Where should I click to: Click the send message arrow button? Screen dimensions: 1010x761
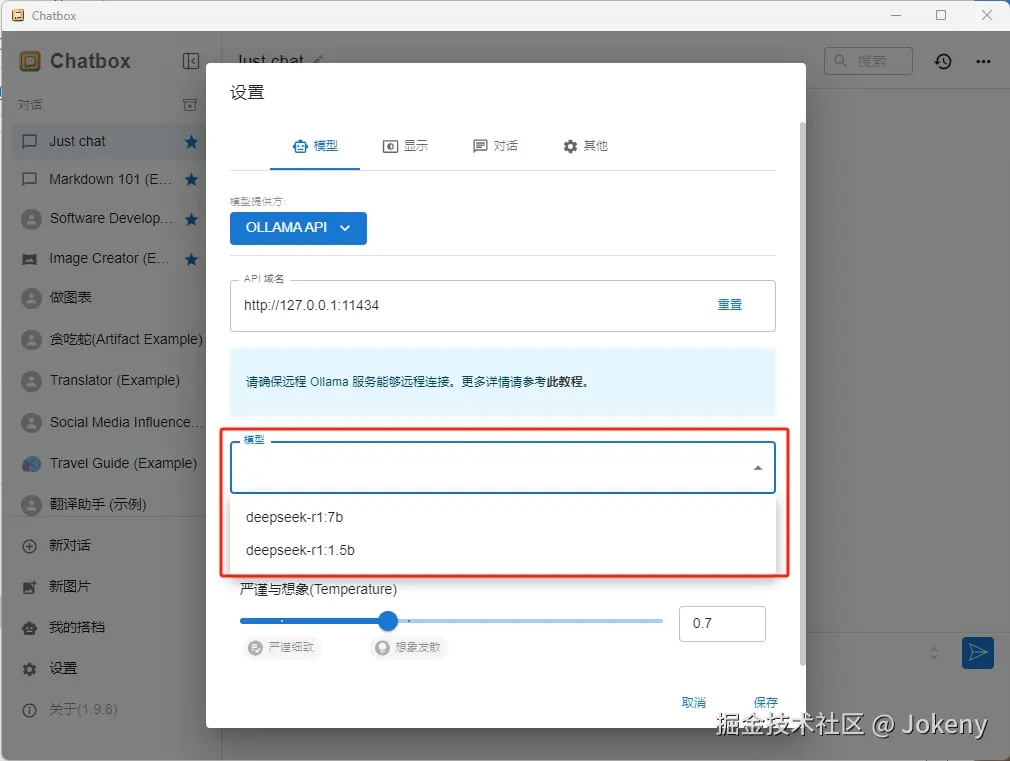tap(977, 653)
